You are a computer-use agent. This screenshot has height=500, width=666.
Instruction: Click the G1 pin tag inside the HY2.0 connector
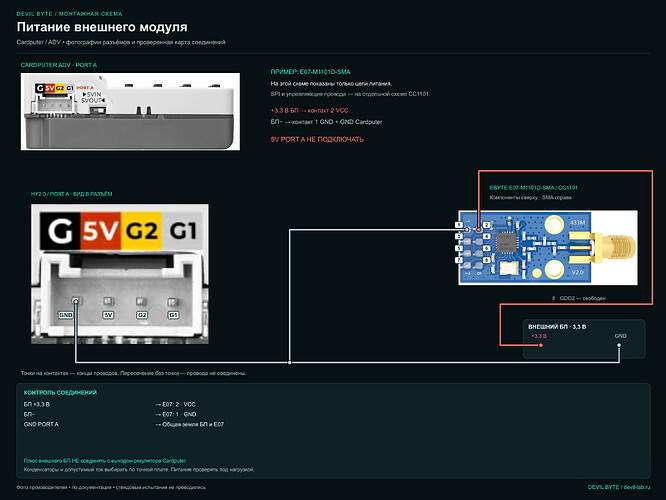coord(173,315)
